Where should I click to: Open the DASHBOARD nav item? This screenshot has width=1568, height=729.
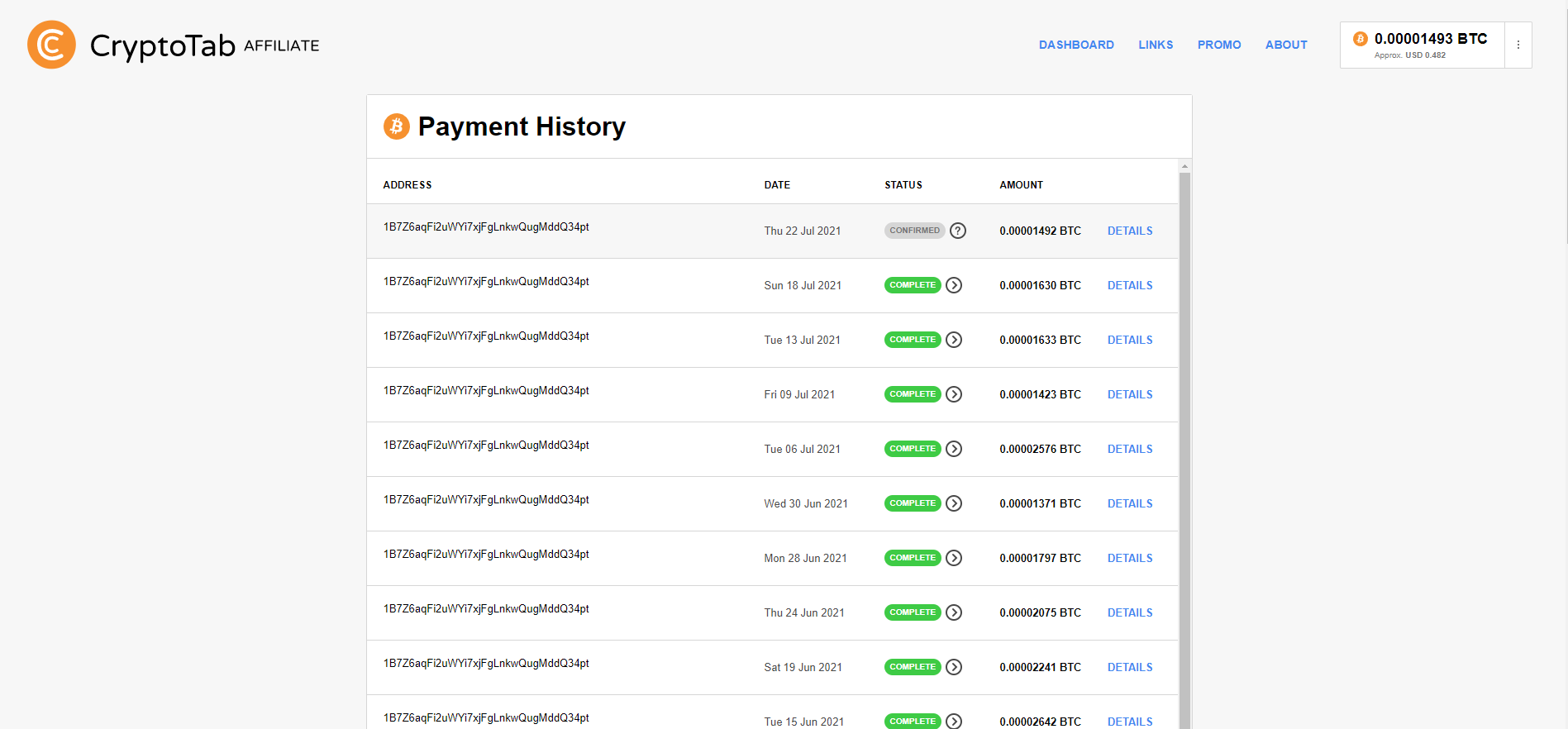coord(1076,45)
